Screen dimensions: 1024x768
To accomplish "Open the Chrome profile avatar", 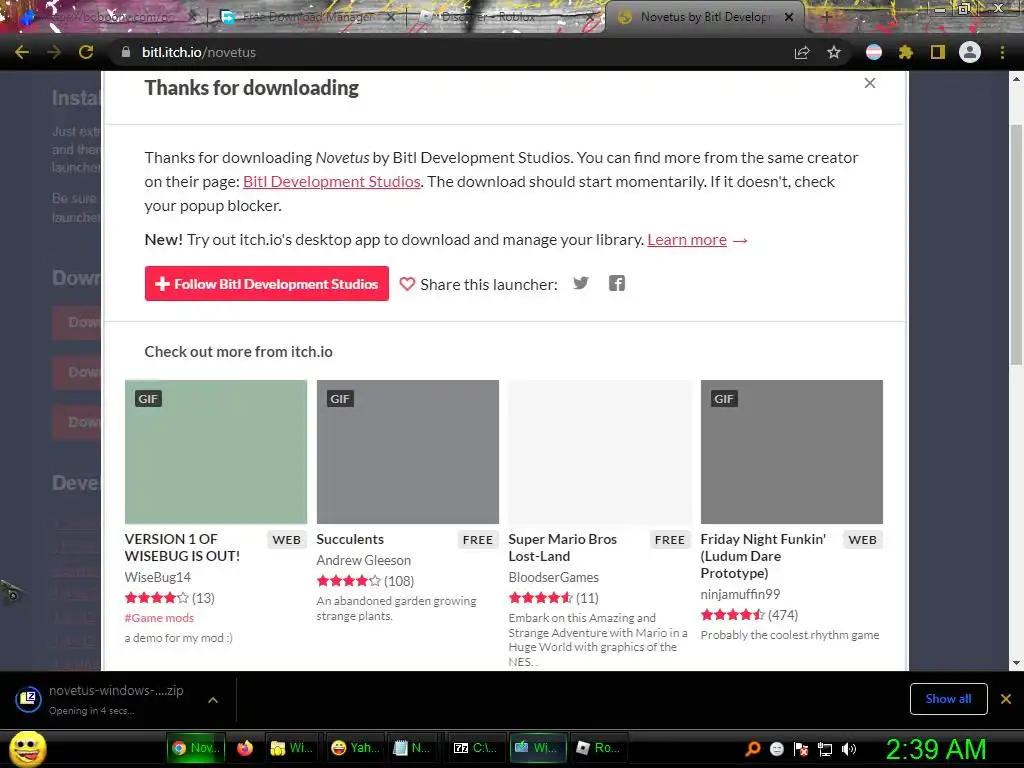I will point(970,52).
